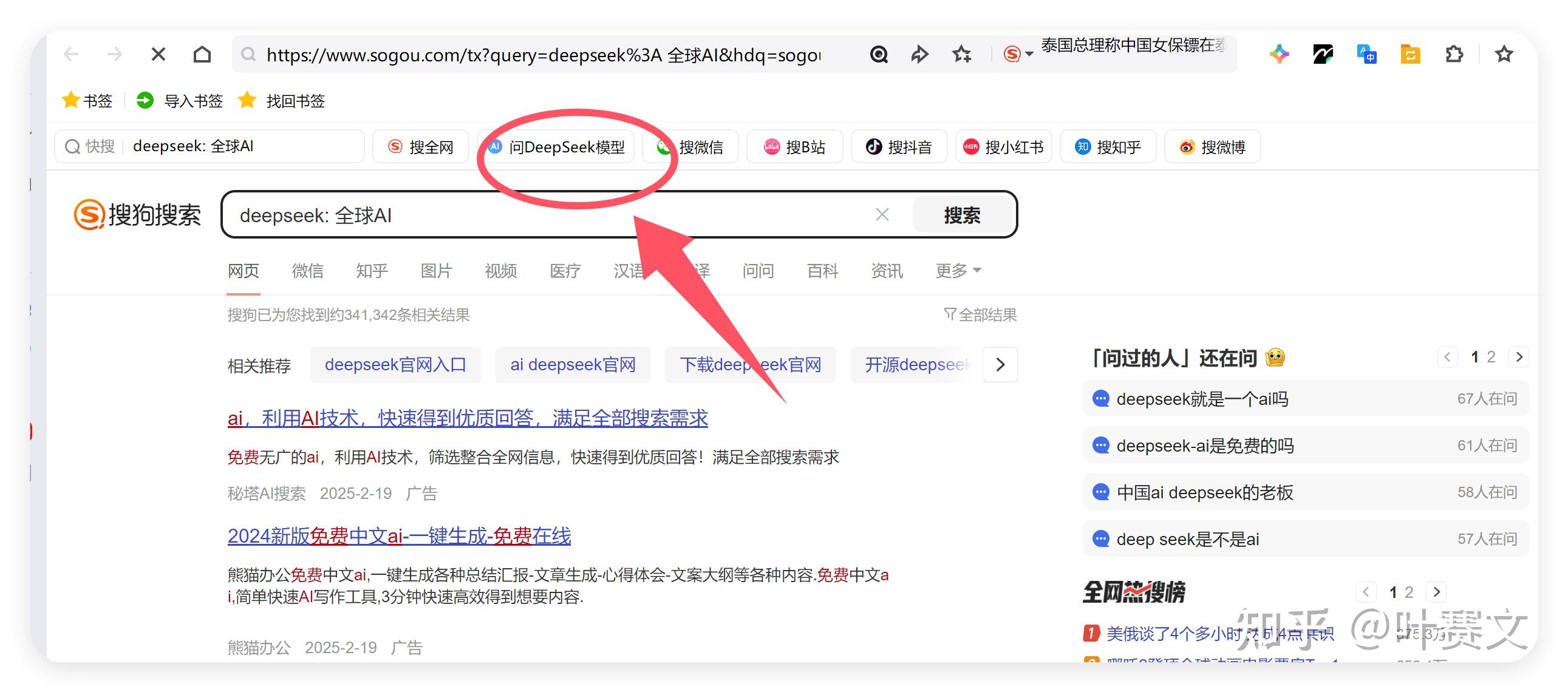
Task: Click 导入书签 import bookmarks
Action: (x=180, y=100)
